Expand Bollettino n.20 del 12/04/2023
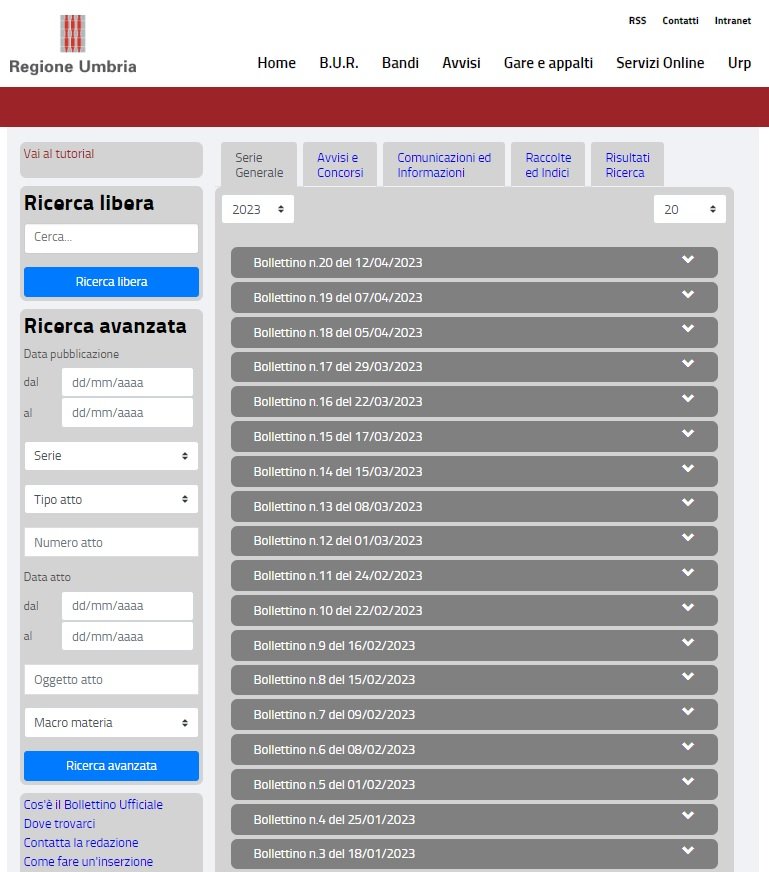 (x=474, y=262)
